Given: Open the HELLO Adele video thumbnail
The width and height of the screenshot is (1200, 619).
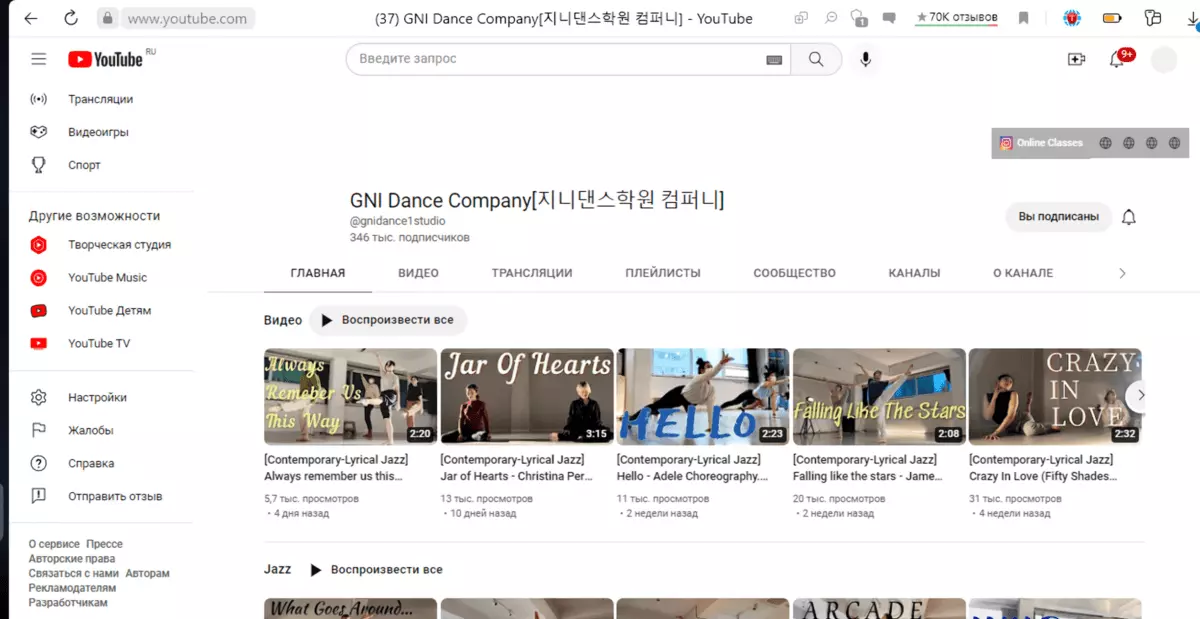Looking at the screenshot, I should pyautogui.click(x=703, y=396).
